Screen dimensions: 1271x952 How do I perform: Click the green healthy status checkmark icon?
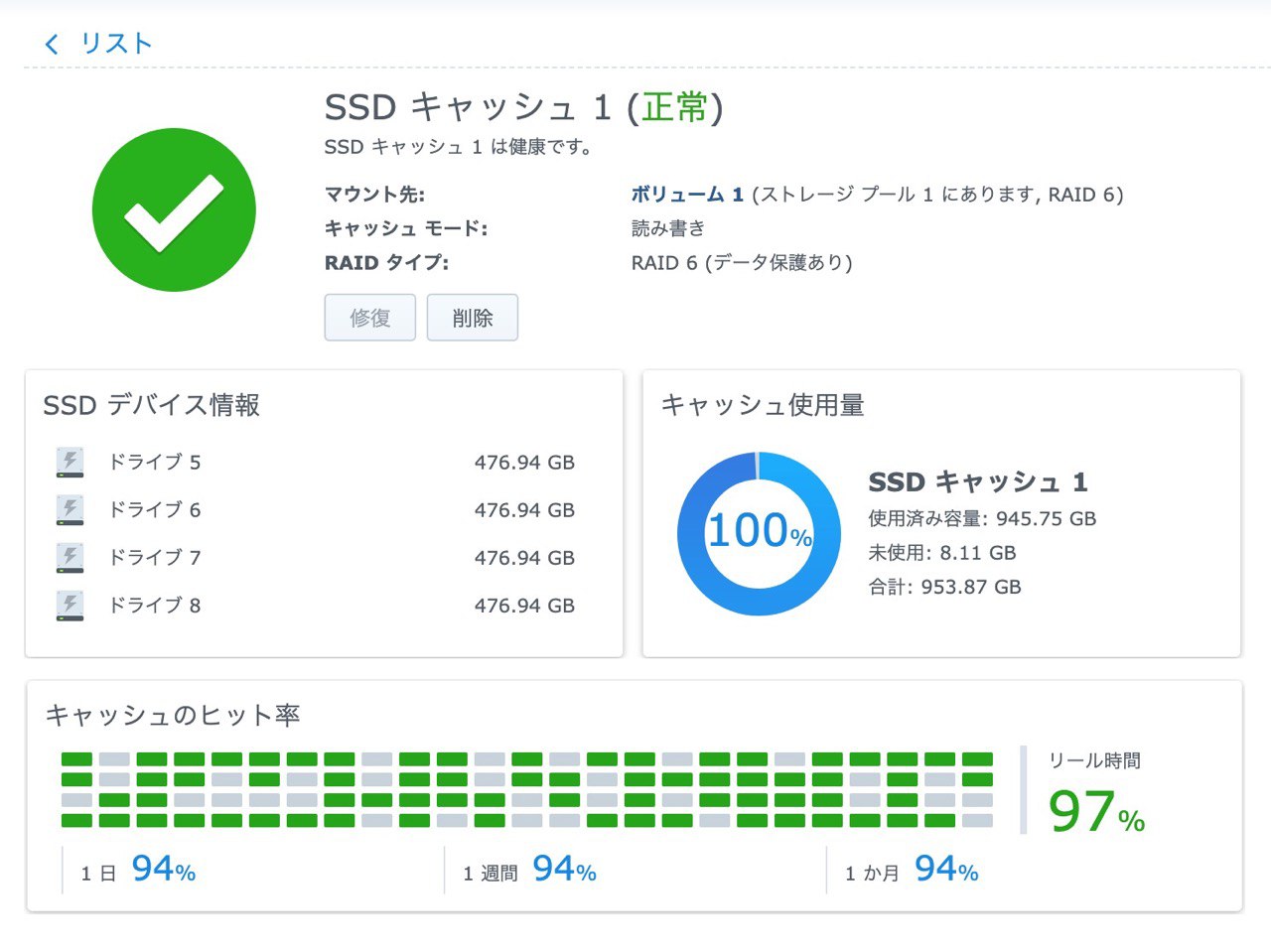point(174,209)
